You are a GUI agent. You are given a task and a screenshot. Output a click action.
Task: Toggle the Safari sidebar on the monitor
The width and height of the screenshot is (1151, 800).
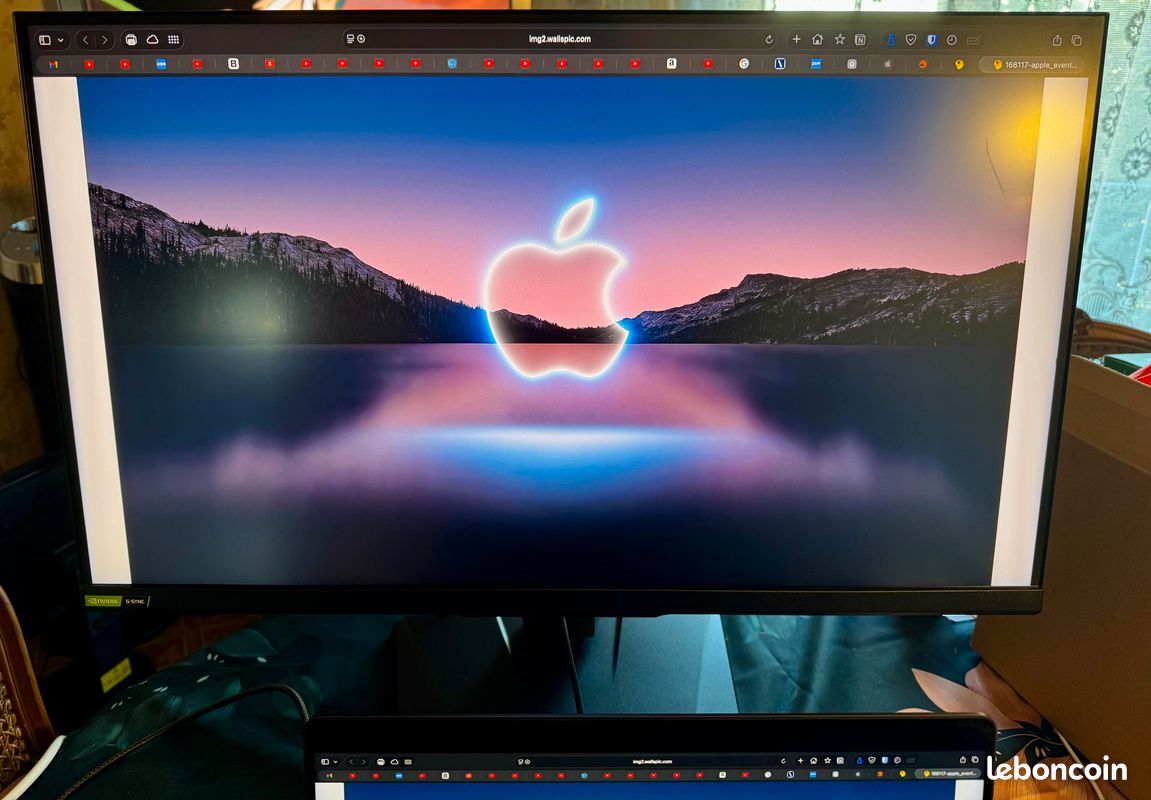(45, 40)
